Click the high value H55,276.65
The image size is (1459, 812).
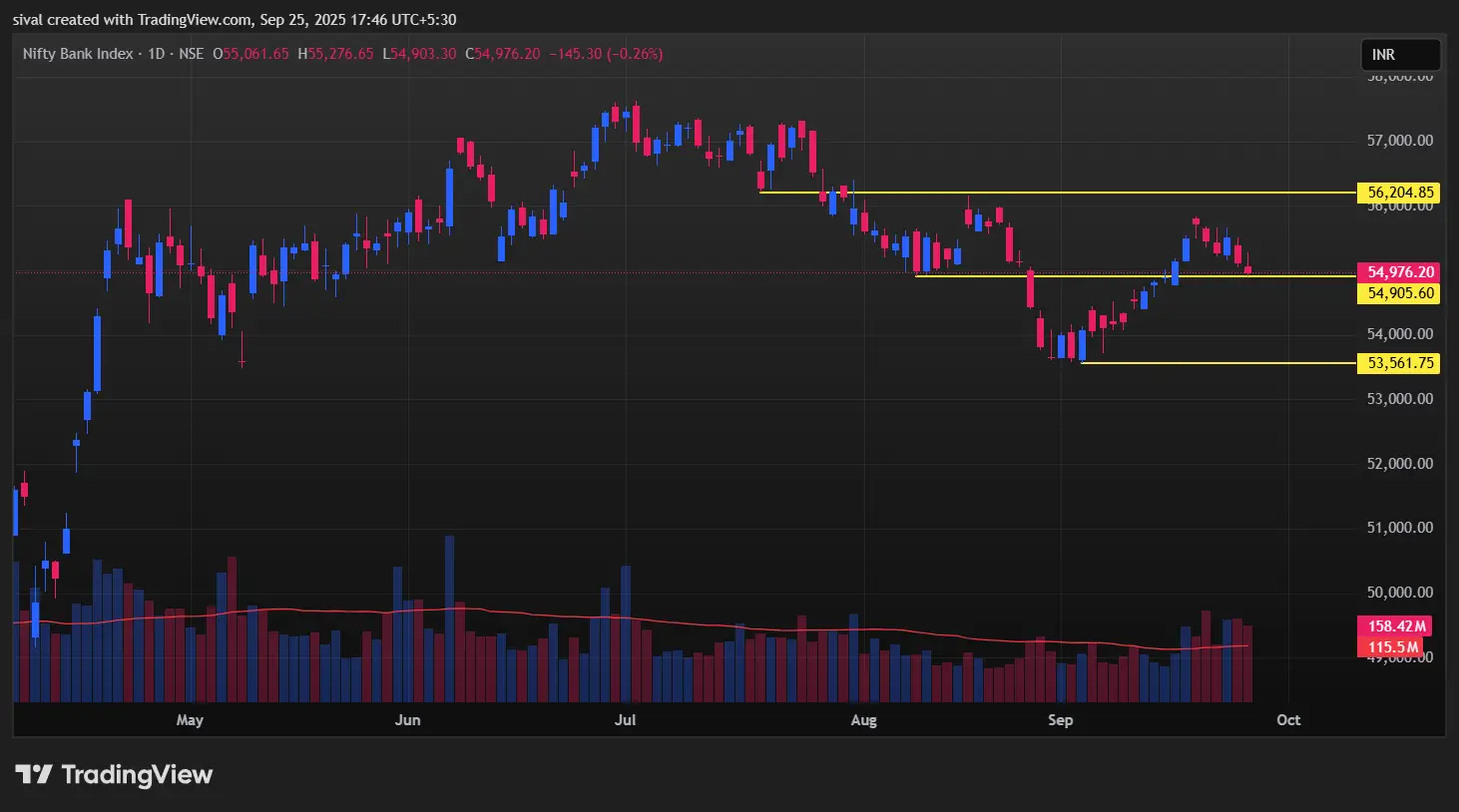click(x=335, y=54)
